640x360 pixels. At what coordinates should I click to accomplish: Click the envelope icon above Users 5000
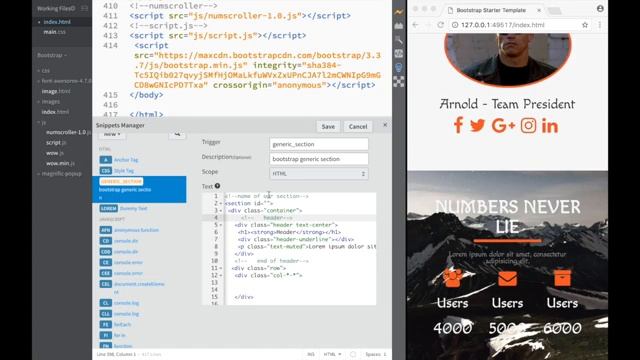[507, 278]
